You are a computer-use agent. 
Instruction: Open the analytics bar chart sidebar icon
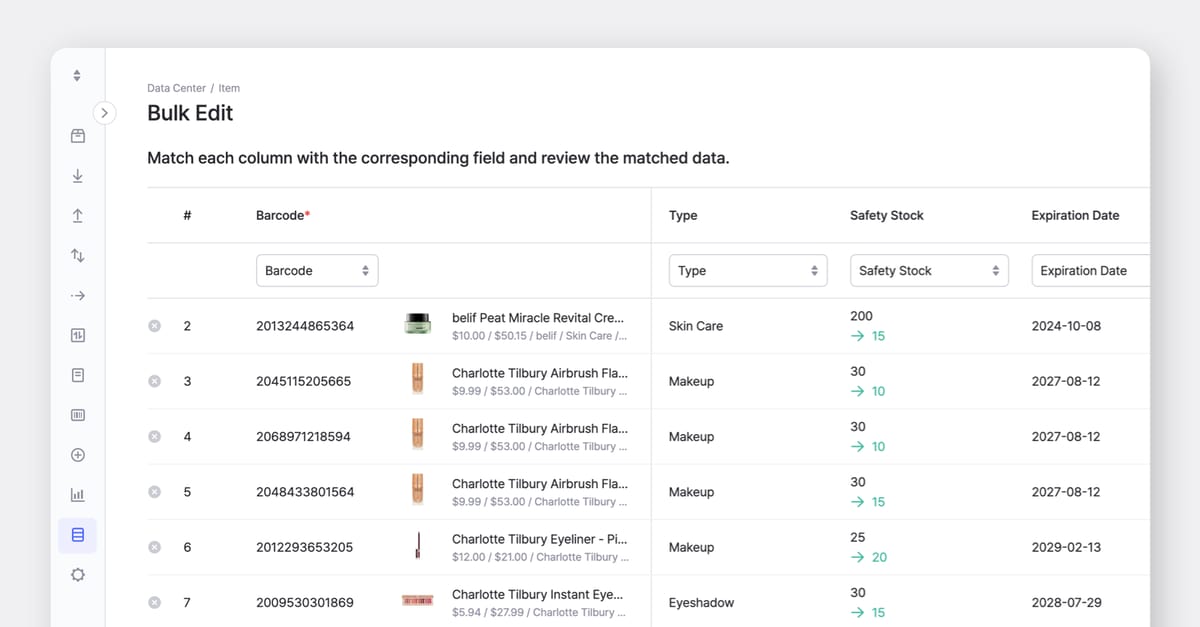(x=77, y=494)
